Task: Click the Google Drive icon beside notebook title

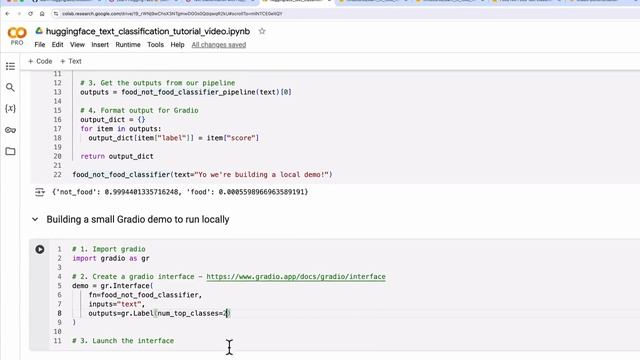Action: (39, 31)
